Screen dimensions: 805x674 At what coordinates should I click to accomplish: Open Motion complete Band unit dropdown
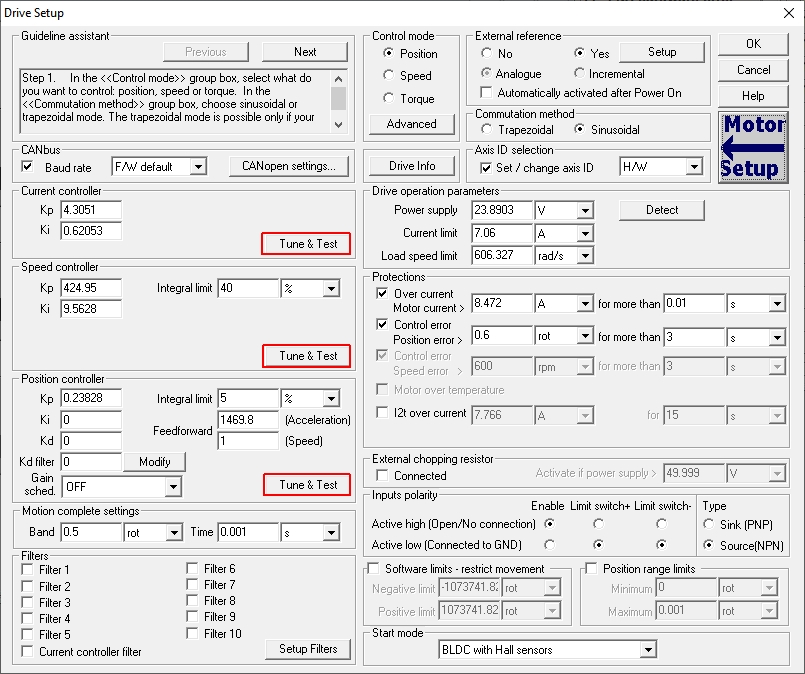coord(175,533)
